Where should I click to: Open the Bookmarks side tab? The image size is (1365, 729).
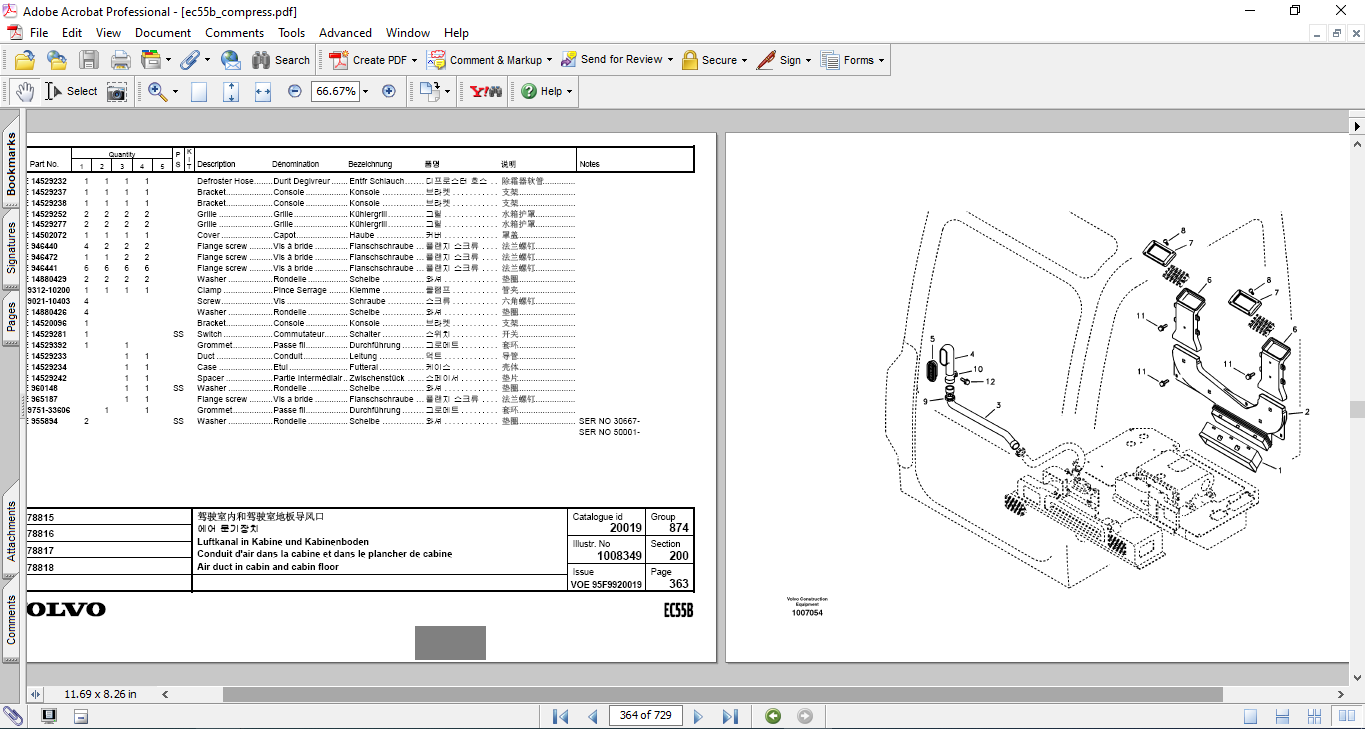pyautogui.click(x=11, y=164)
